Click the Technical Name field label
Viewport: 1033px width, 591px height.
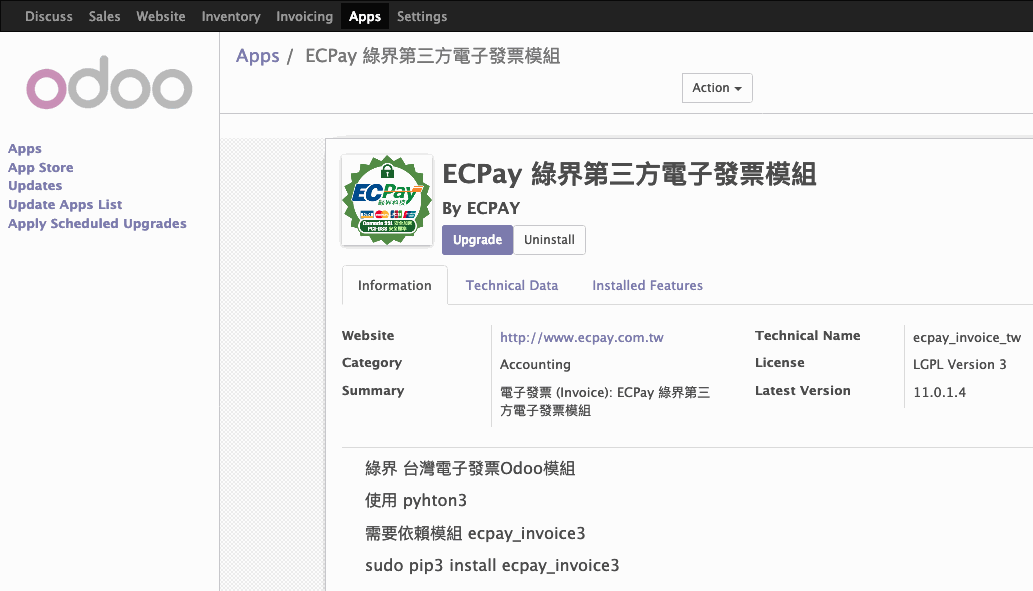pos(808,335)
